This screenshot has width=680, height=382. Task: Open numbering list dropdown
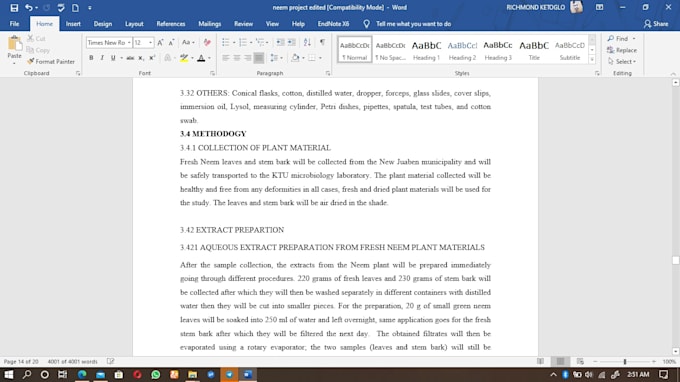(251, 42)
